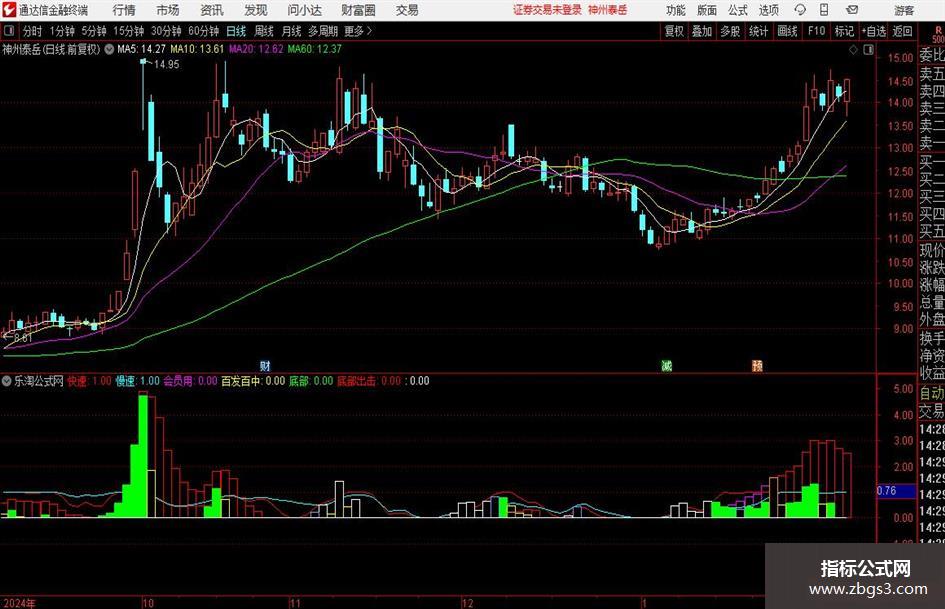This screenshot has height=609, width=945.
Task: Click the 统计 statistics button
Action: pos(758,31)
